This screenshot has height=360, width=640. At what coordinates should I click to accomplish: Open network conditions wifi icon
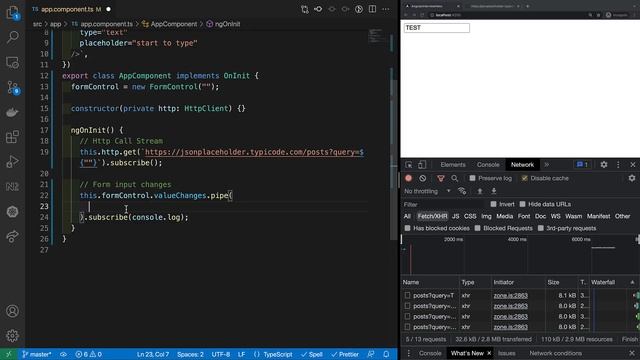tap(462, 191)
